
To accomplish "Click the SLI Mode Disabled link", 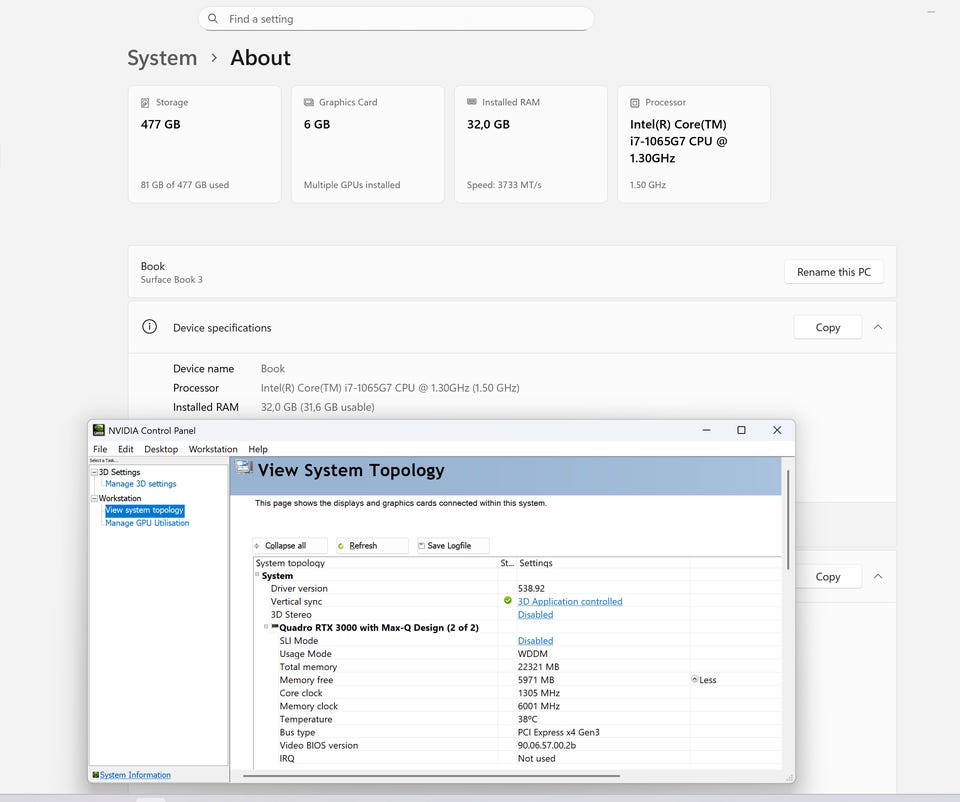I will [x=535, y=640].
